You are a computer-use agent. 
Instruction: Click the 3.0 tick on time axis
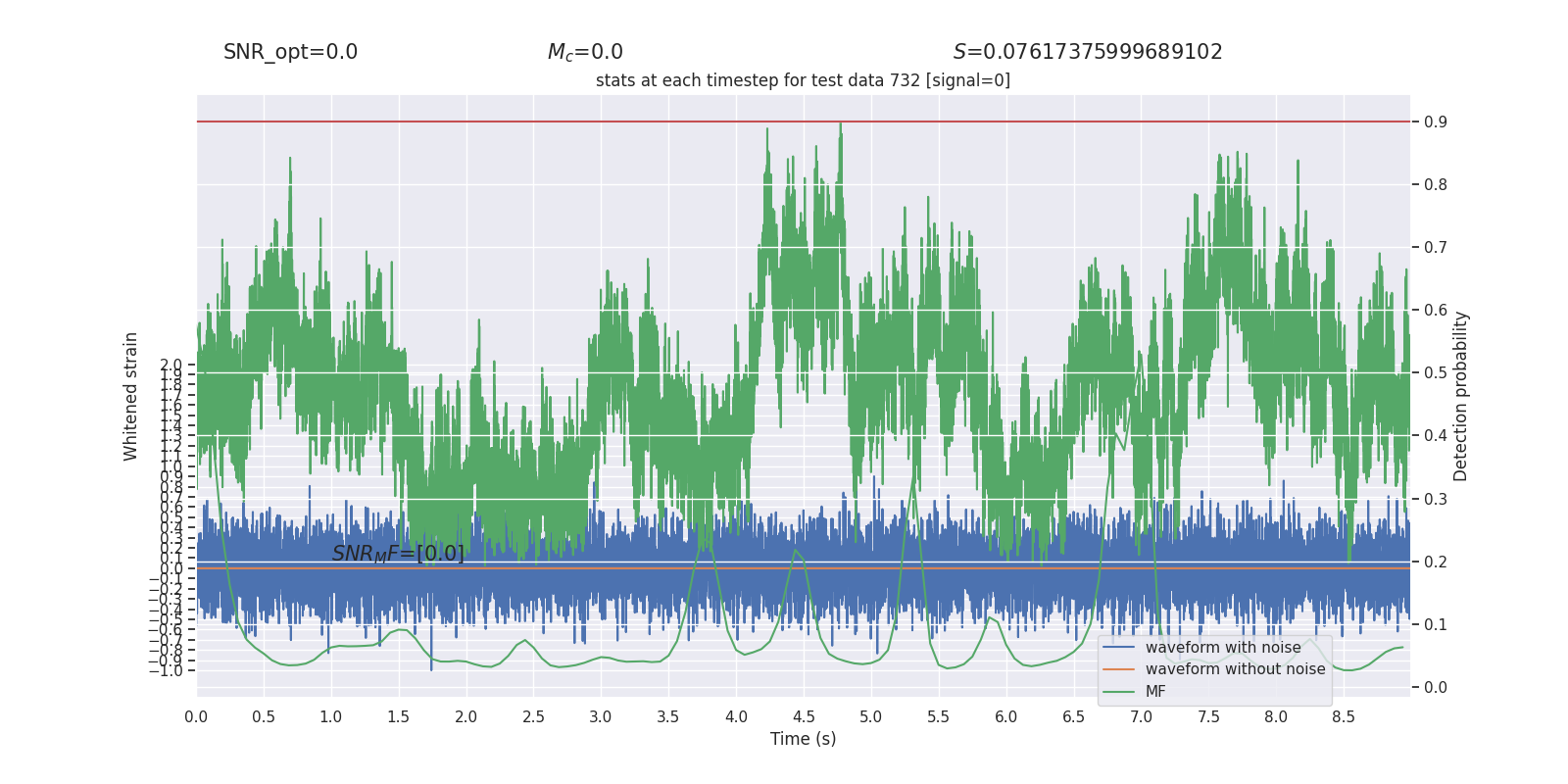[601, 717]
